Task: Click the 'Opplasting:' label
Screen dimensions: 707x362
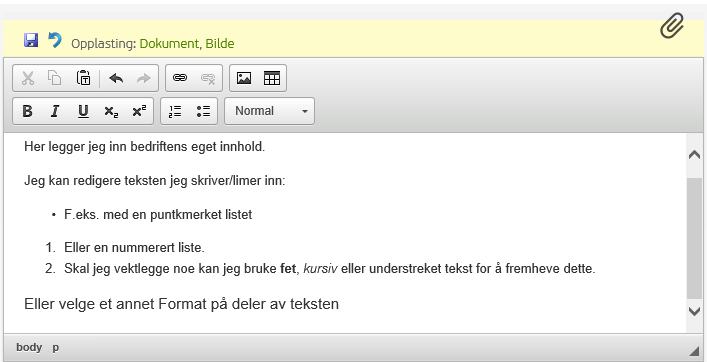Action: pos(104,44)
